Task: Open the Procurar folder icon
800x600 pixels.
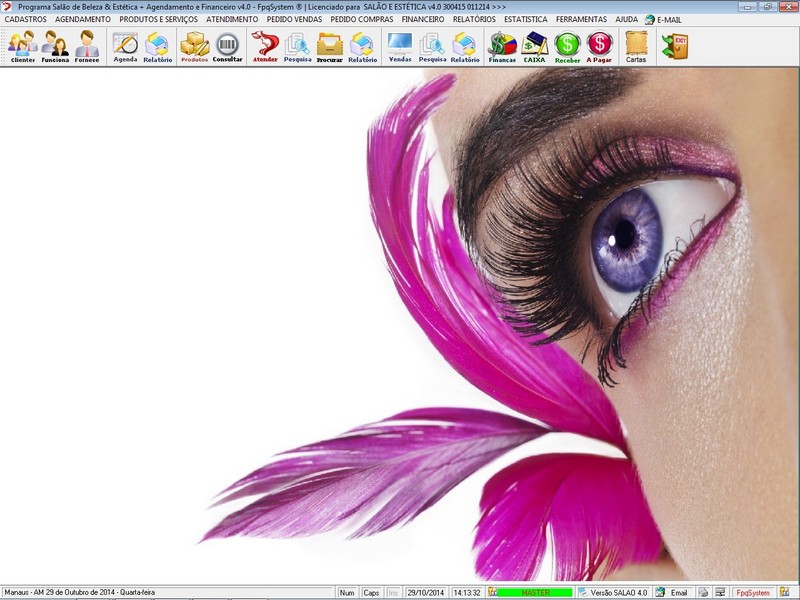Action: point(329,46)
